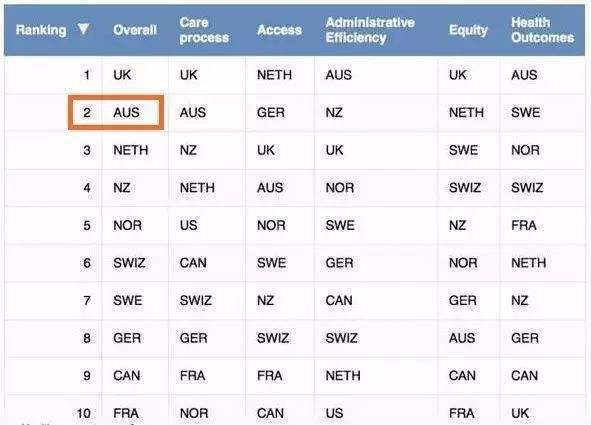Select the Overall column header
This screenshot has height=425, width=591.
(135, 30)
